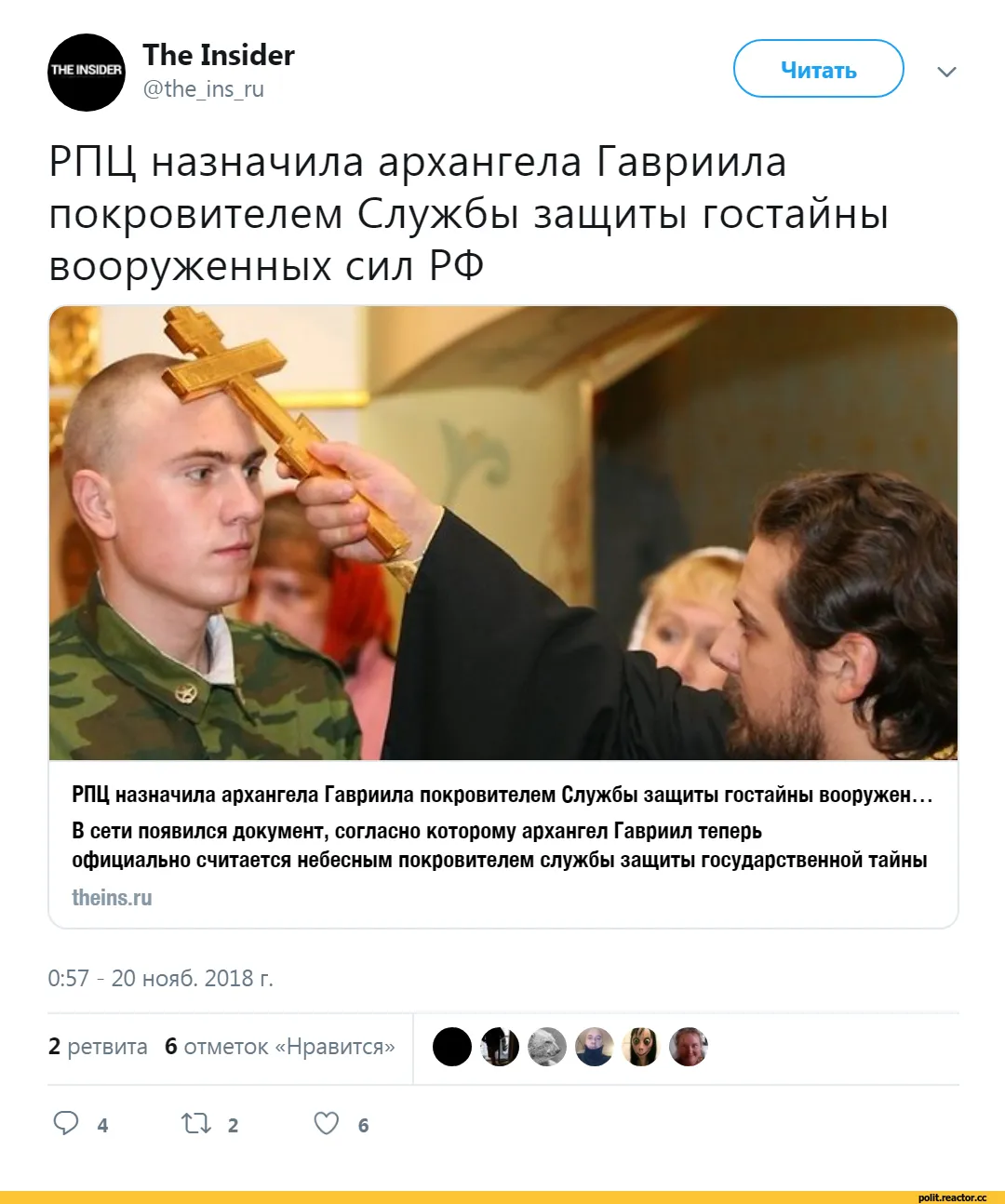View 6 отметок «Нравится» list
This screenshot has height=1204, width=1005.
point(279,1047)
